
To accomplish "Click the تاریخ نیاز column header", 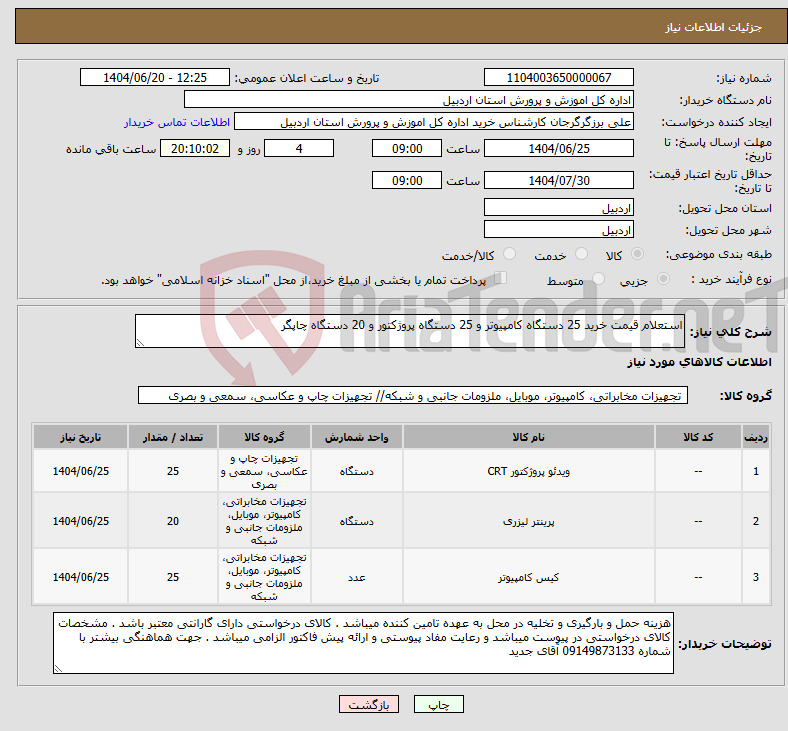I will pyautogui.click(x=80, y=437).
